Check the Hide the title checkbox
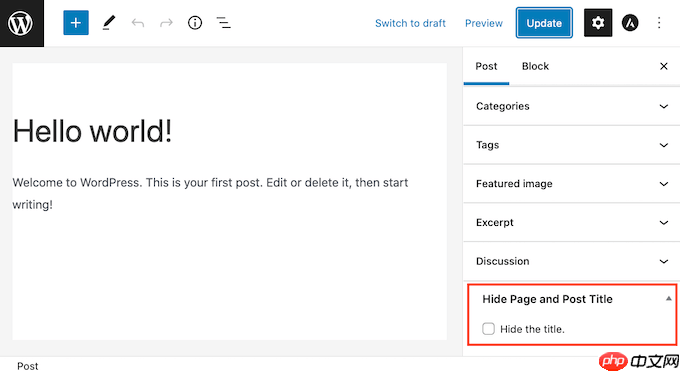This screenshot has width=680, height=371. [488, 329]
